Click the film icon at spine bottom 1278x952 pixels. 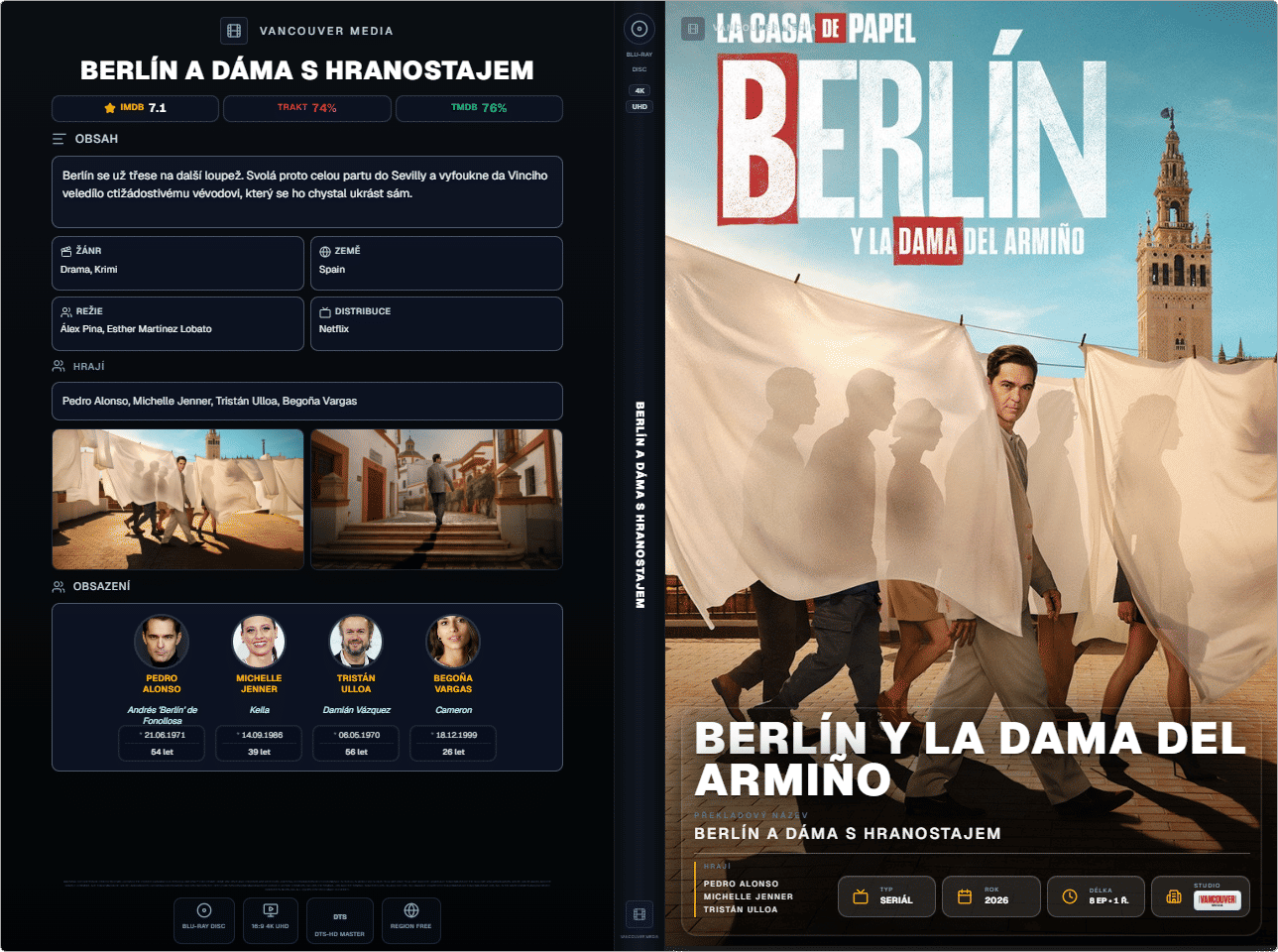(x=639, y=913)
